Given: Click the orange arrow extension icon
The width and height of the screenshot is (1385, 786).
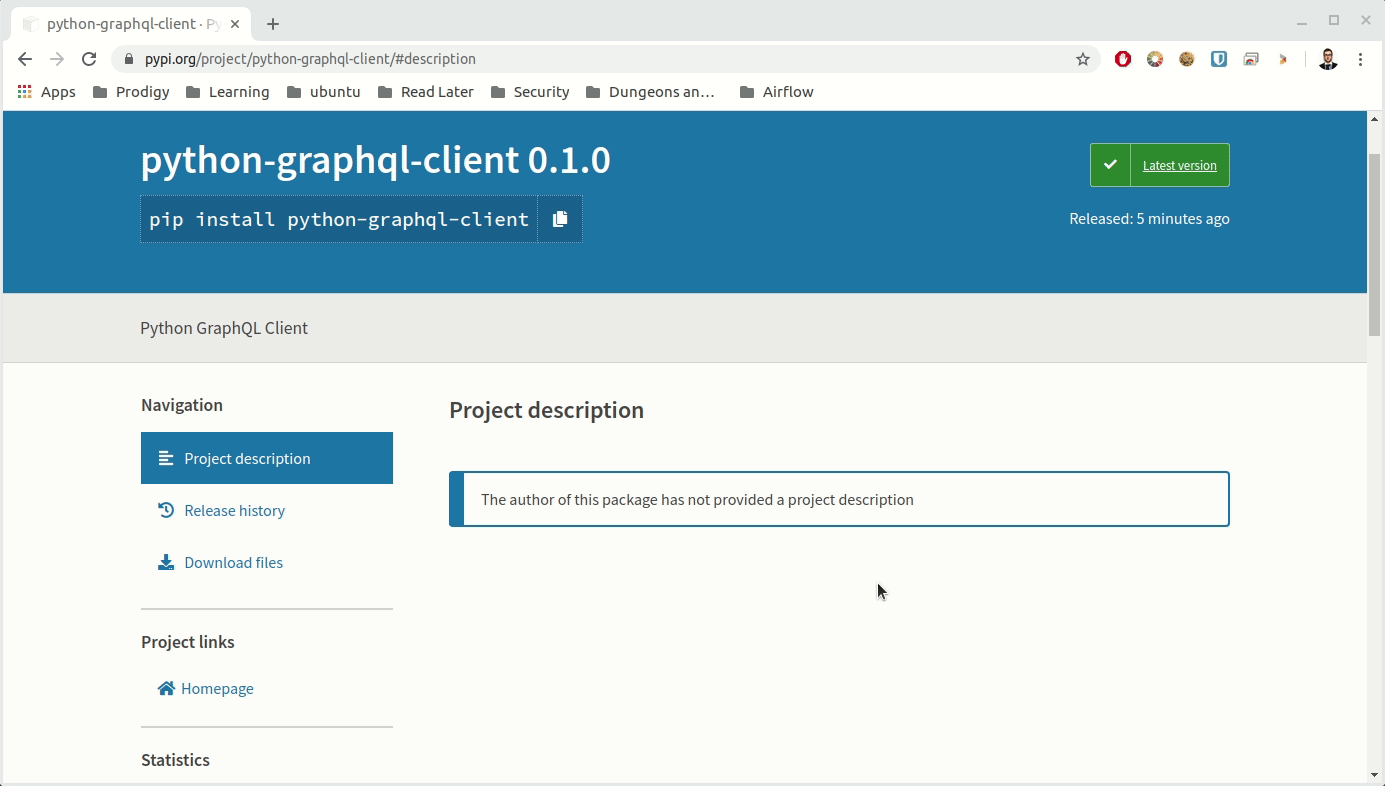Looking at the screenshot, I should (1283, 59).
